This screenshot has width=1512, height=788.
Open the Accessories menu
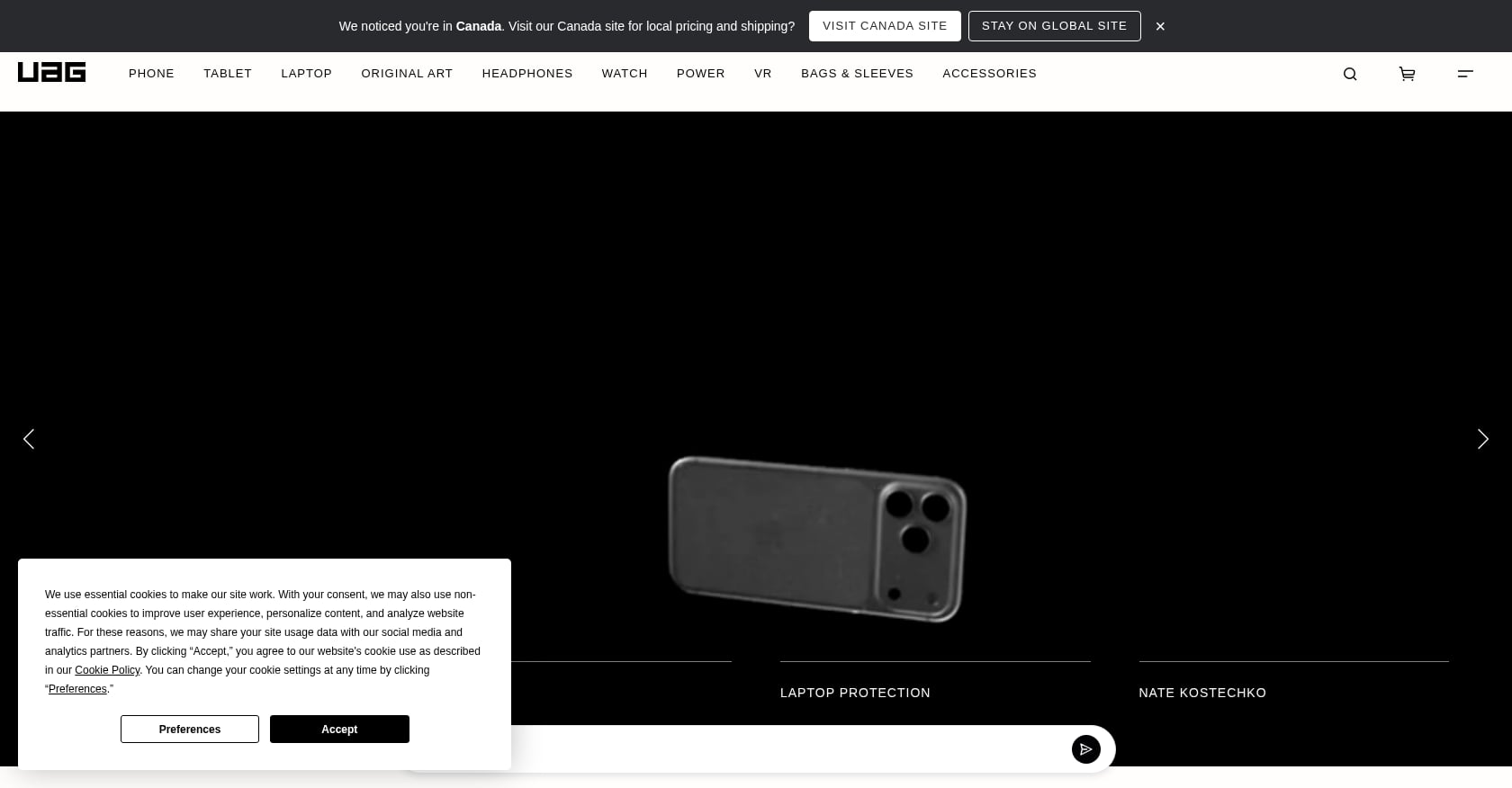989,74
